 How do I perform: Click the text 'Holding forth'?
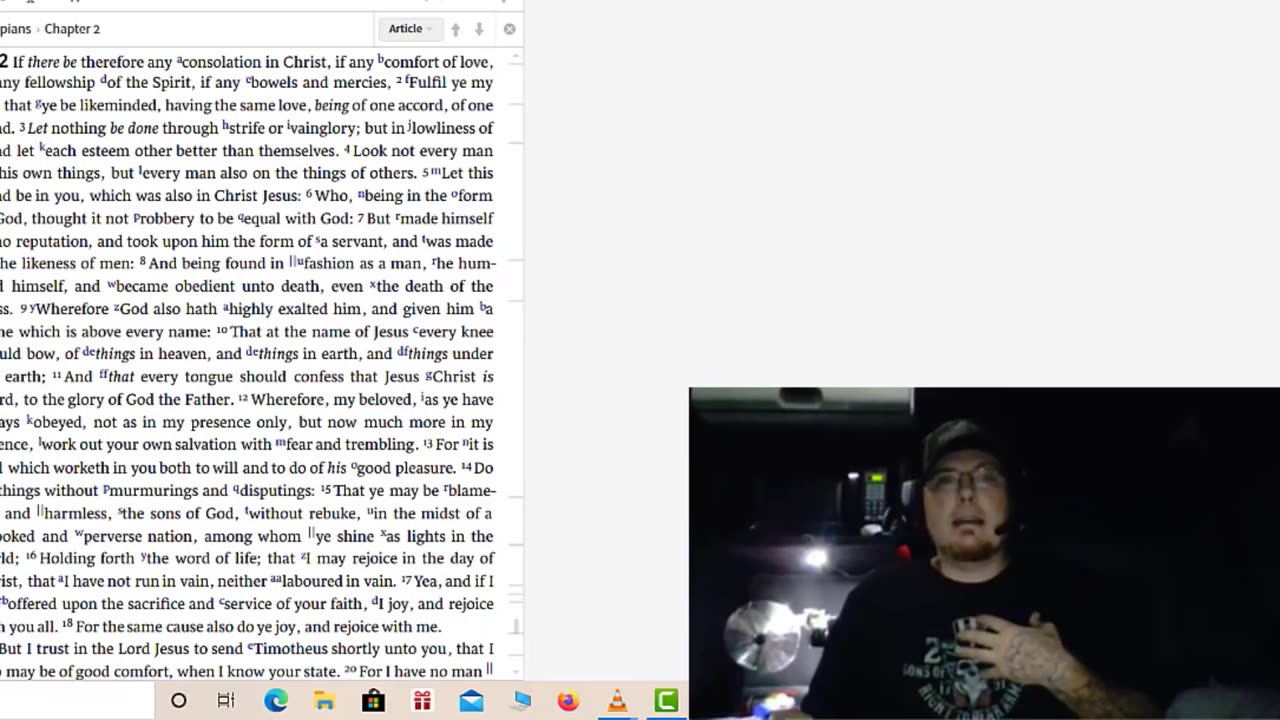tap(88, 559)
